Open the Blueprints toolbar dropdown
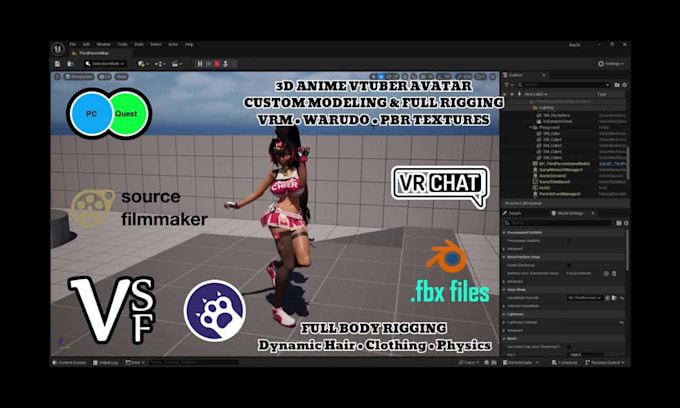The width and height of the screenshot is (680, 408). point(160,64)
